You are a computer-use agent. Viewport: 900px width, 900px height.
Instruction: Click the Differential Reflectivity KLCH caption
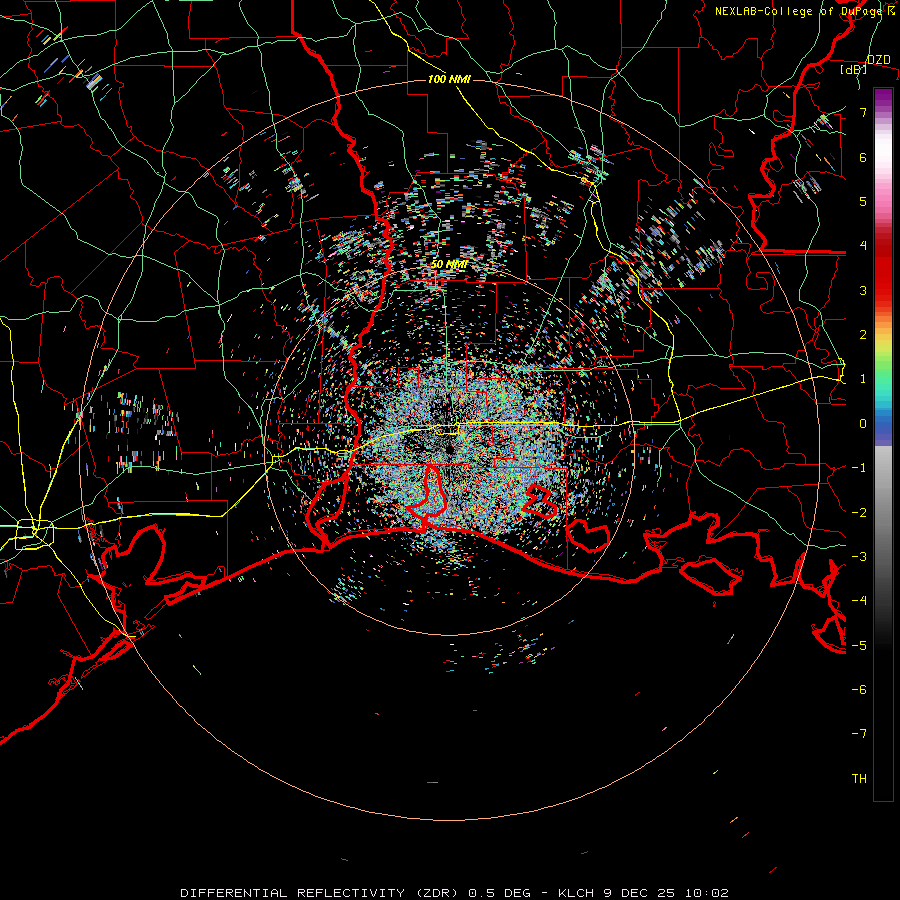[x=455, y=893]
